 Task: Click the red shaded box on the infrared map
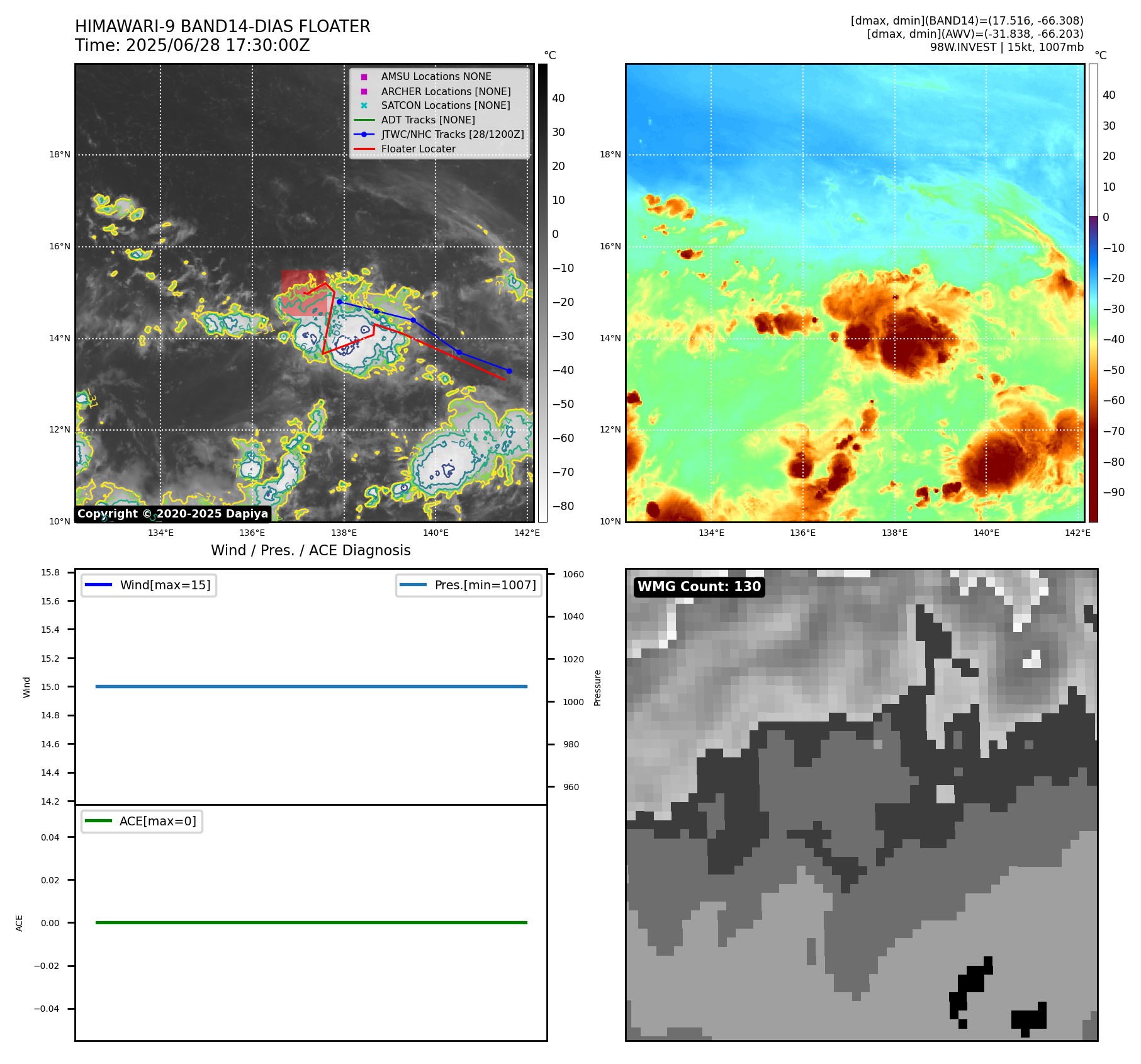point(304,293)
